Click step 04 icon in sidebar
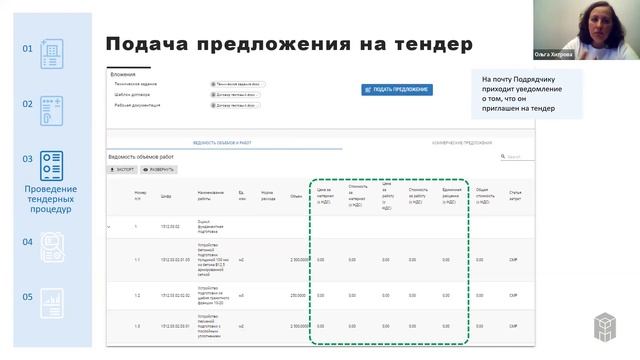 pyautogui.click(x=52, y=247)
